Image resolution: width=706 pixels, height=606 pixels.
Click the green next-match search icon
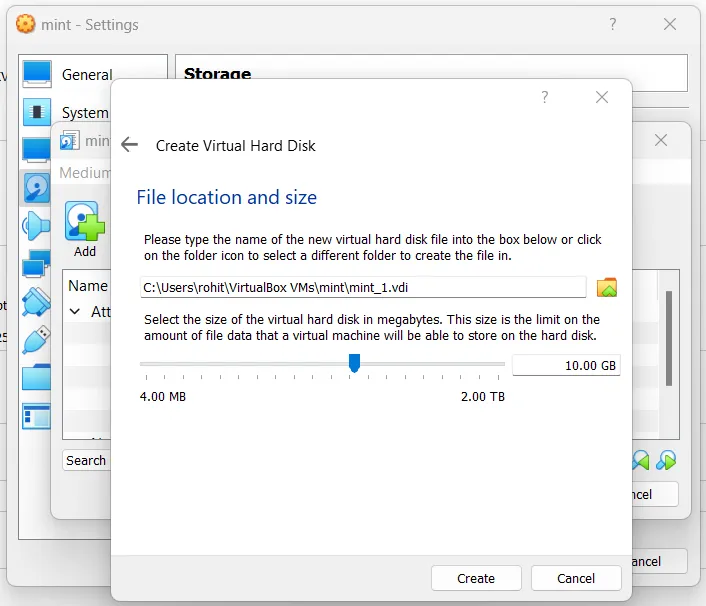tap(666, 461)
